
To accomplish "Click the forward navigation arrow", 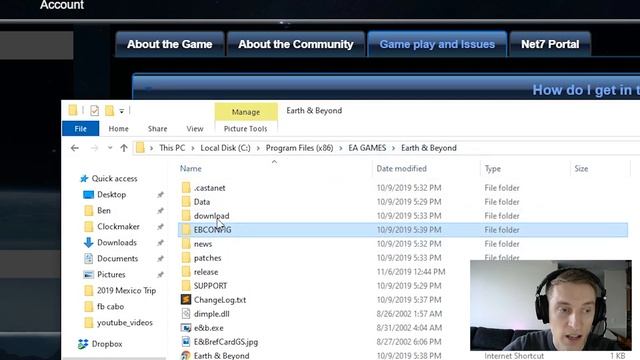I will point(94,148).
